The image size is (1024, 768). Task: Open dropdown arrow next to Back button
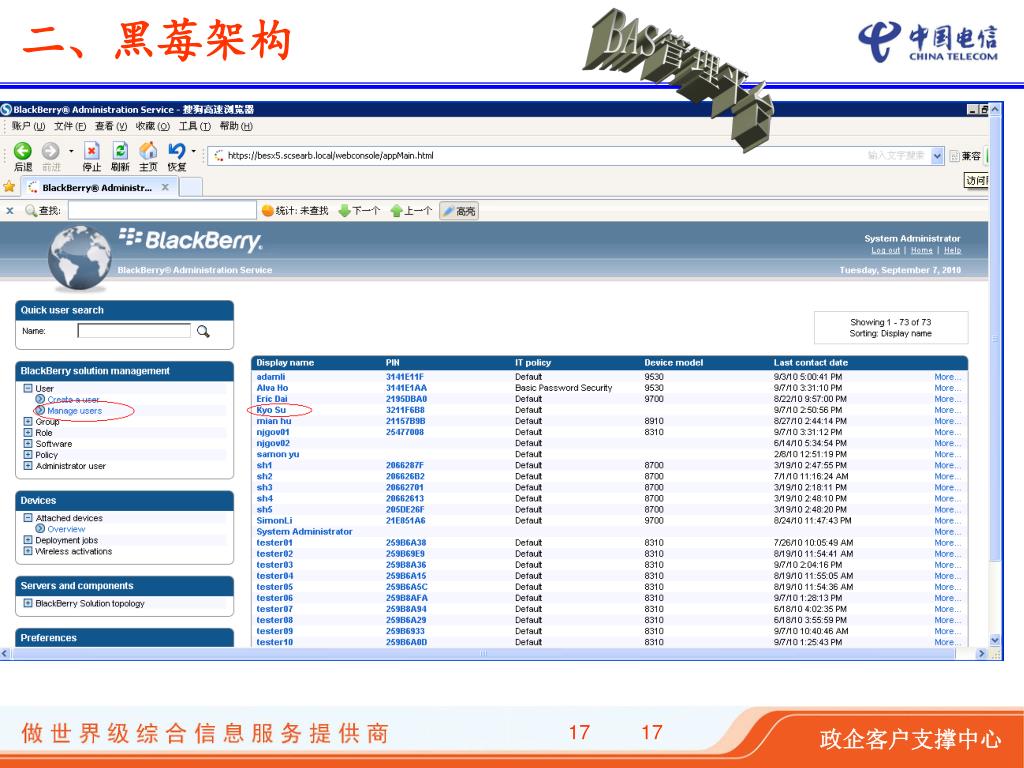pyautogui.click(x=71, y=152)
